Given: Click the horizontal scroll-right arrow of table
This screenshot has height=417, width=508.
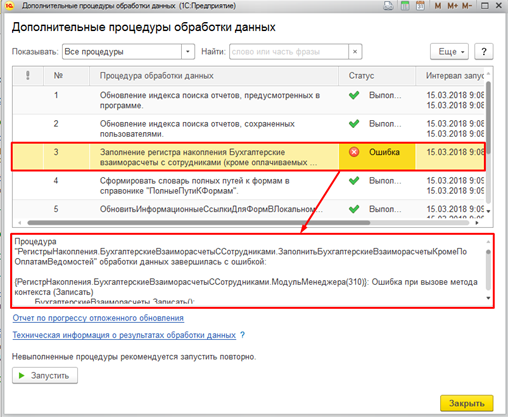Looking at the screenshot, I should (477, 223).
